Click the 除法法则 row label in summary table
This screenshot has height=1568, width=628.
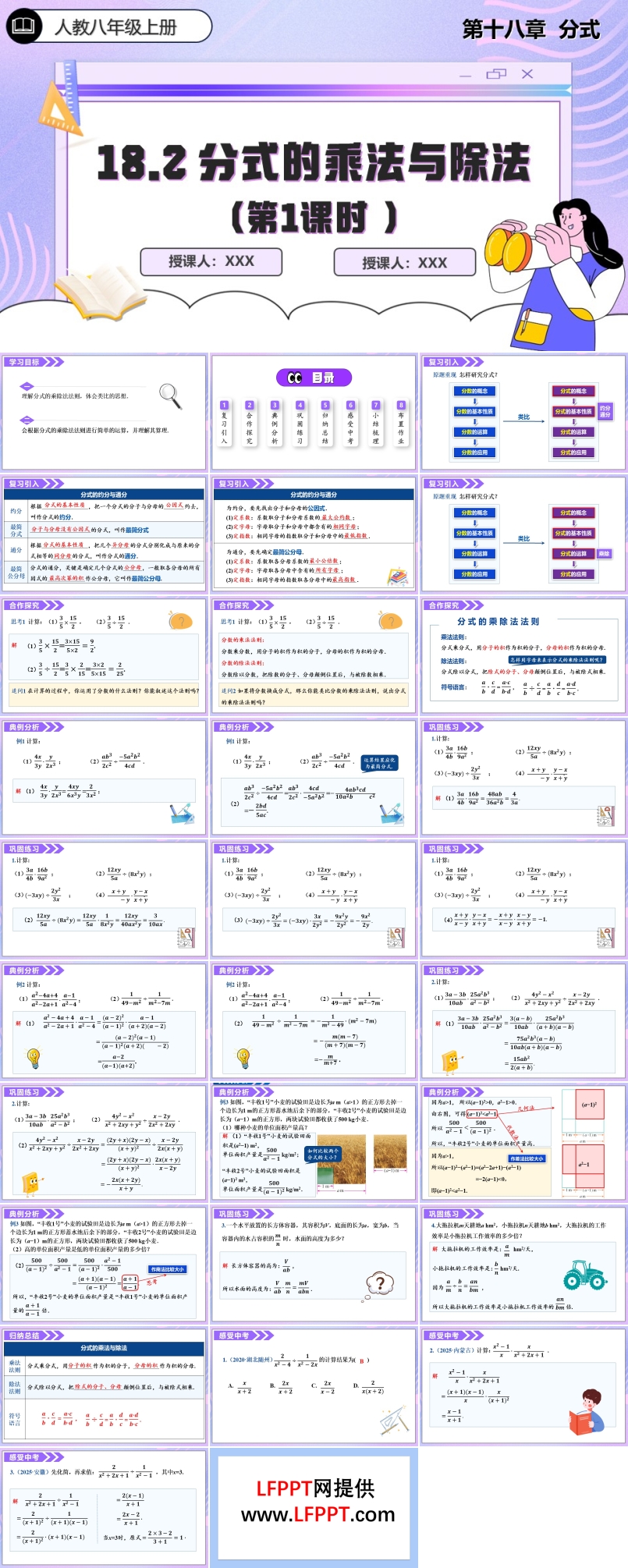tap(15, 1387)
